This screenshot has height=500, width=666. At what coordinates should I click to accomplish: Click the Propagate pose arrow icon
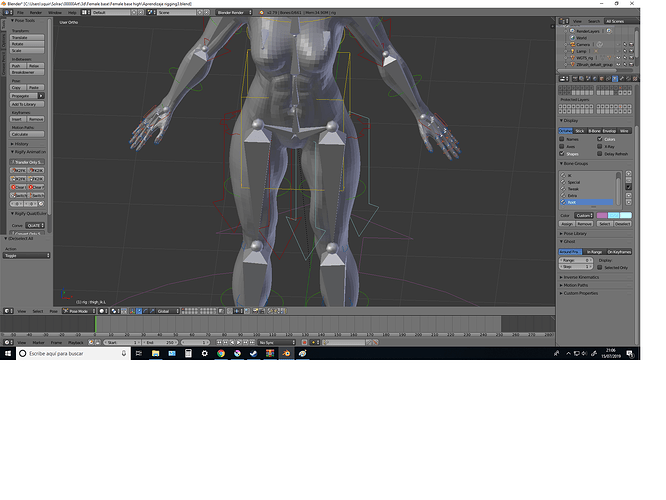coord(41,96)
